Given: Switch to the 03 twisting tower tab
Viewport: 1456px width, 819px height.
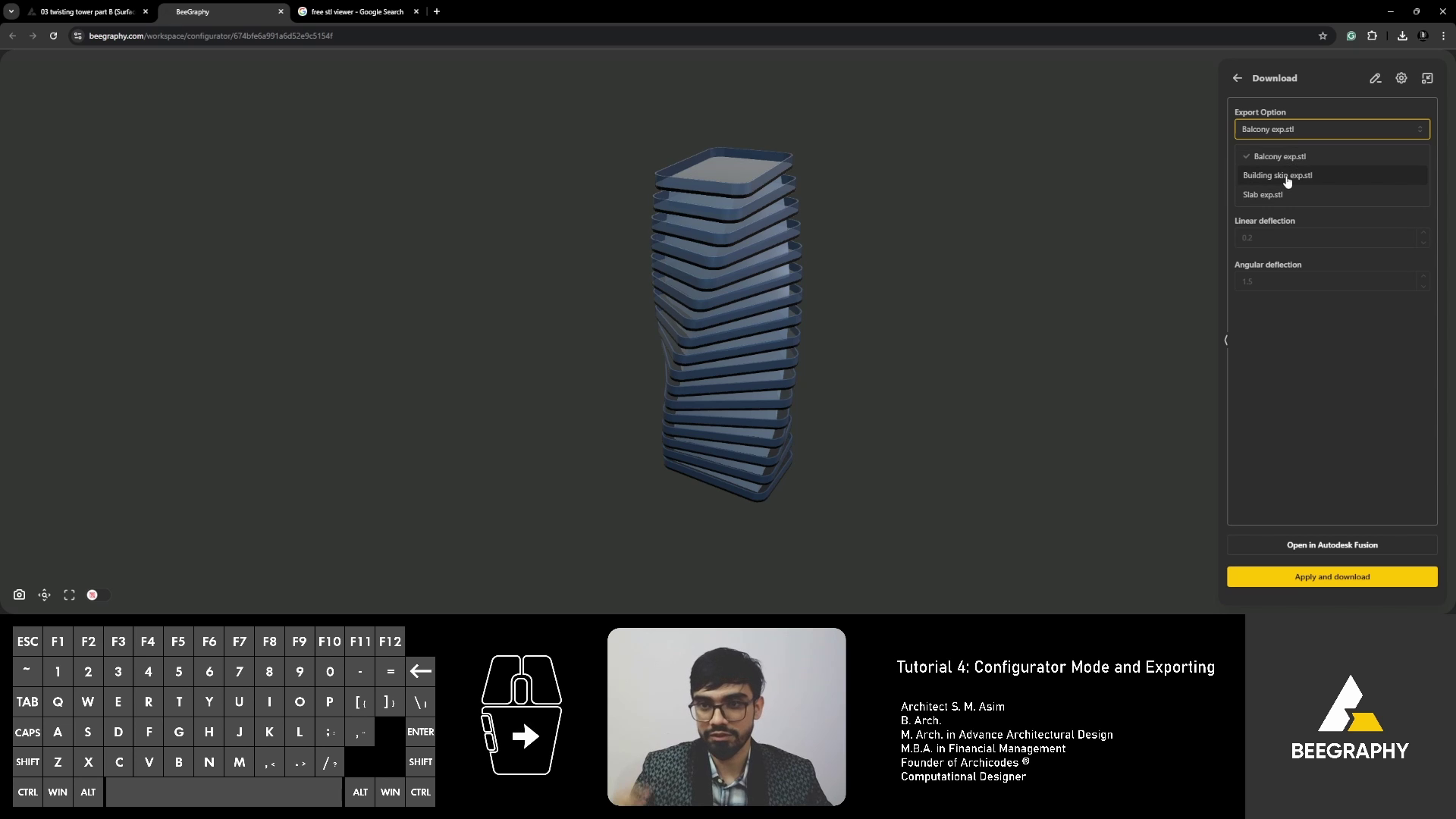Looking at the screenshot, I should (86, 12).
